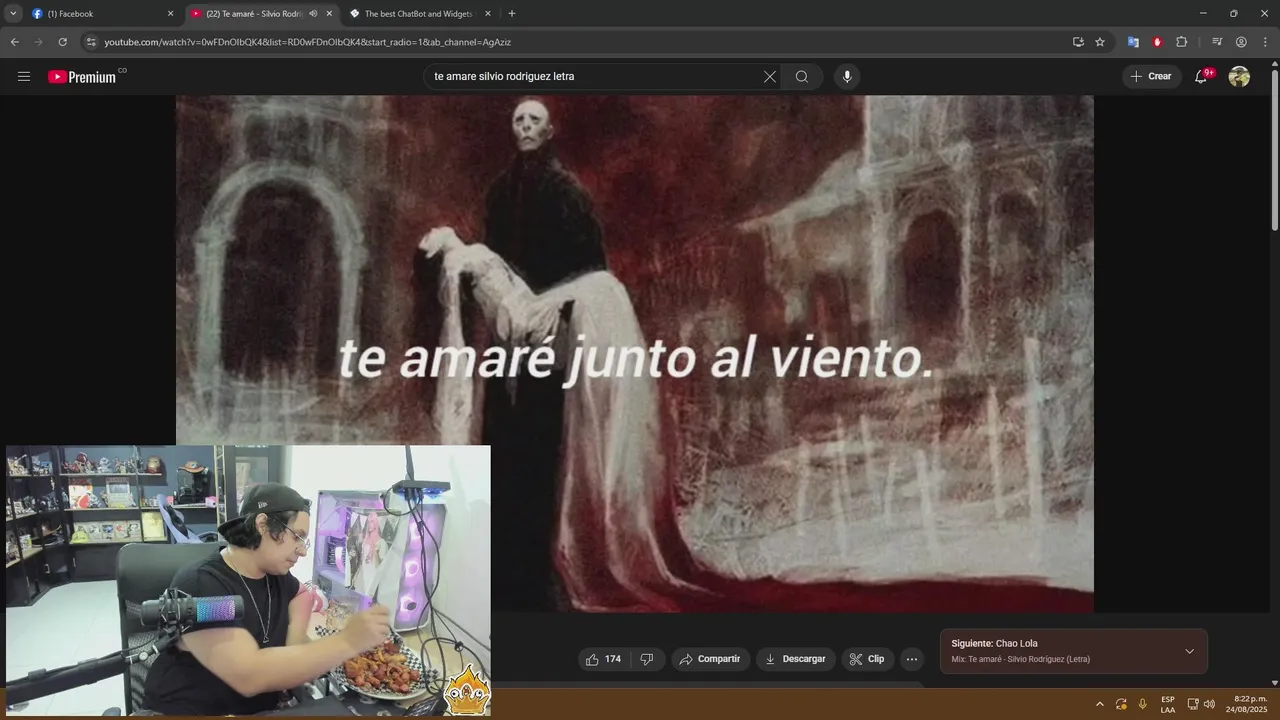The image size is (1280, 720).
Task: Start voice search with the microphone icon
Action: (x=847, y=76)
